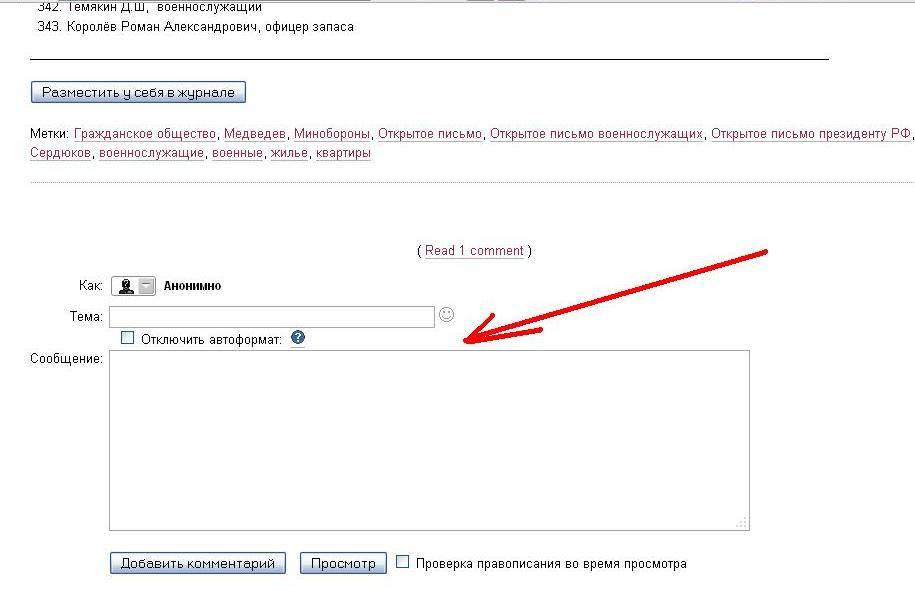Open the Гражданское общество tag link
Image resolution: width=915 pixels, height=595 pixels.
click(145, 134)
